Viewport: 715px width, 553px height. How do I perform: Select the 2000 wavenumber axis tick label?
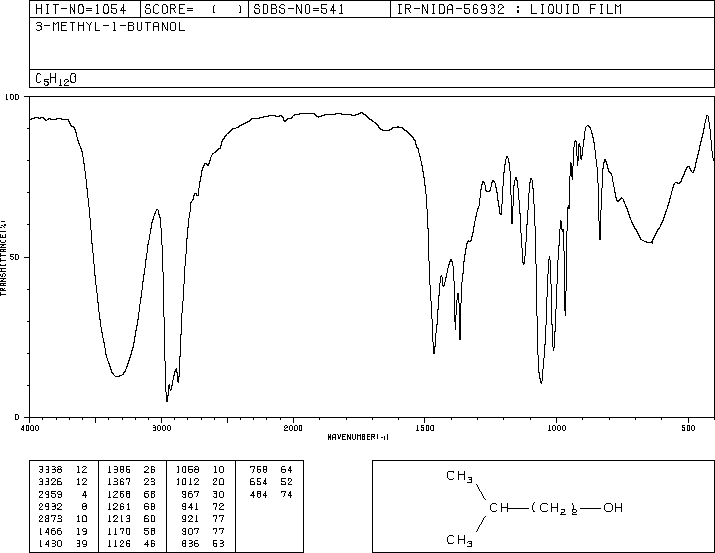tap(293, 427)
